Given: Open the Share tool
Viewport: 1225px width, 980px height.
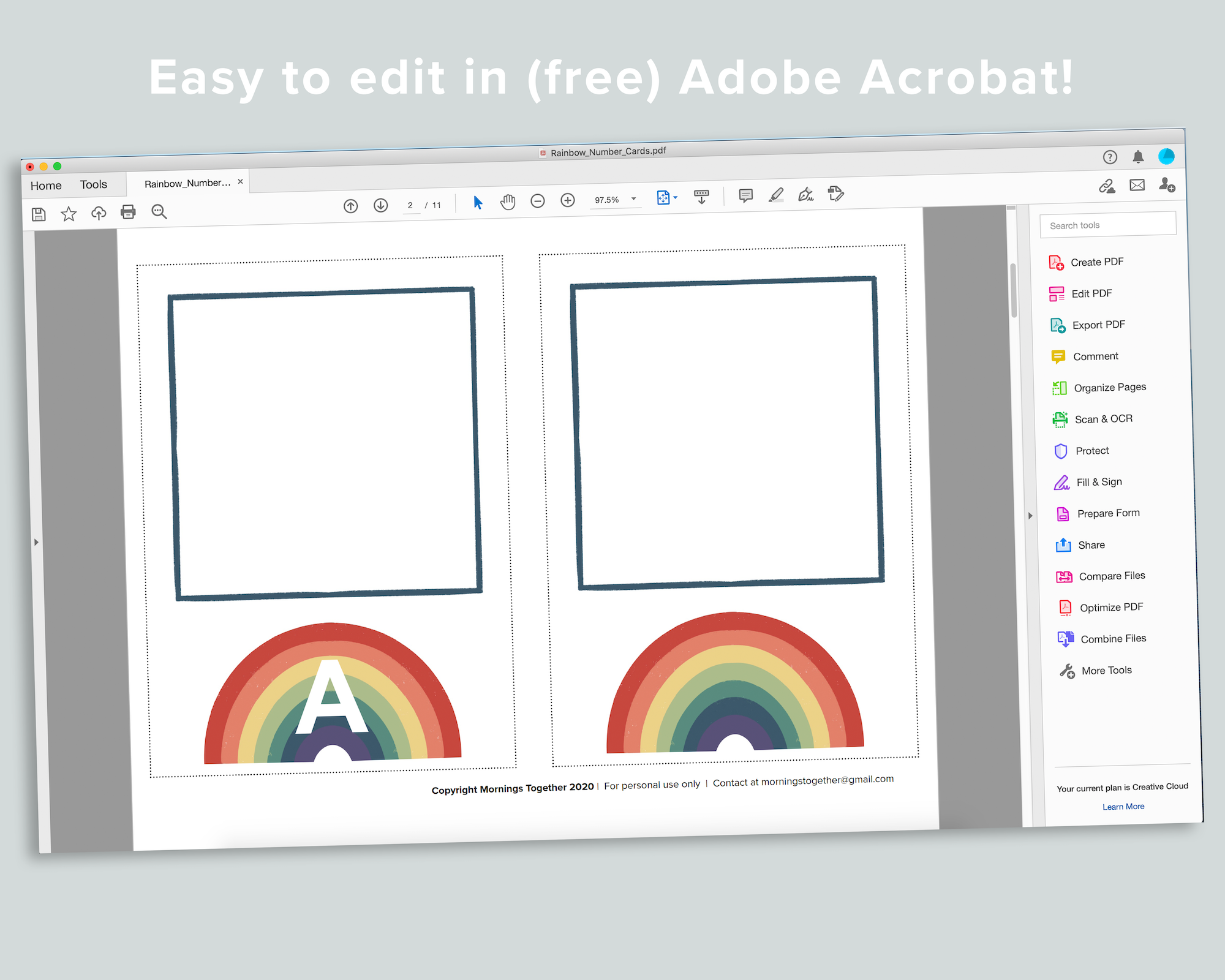Looking at the screenshot, I should click(1081, 545).
